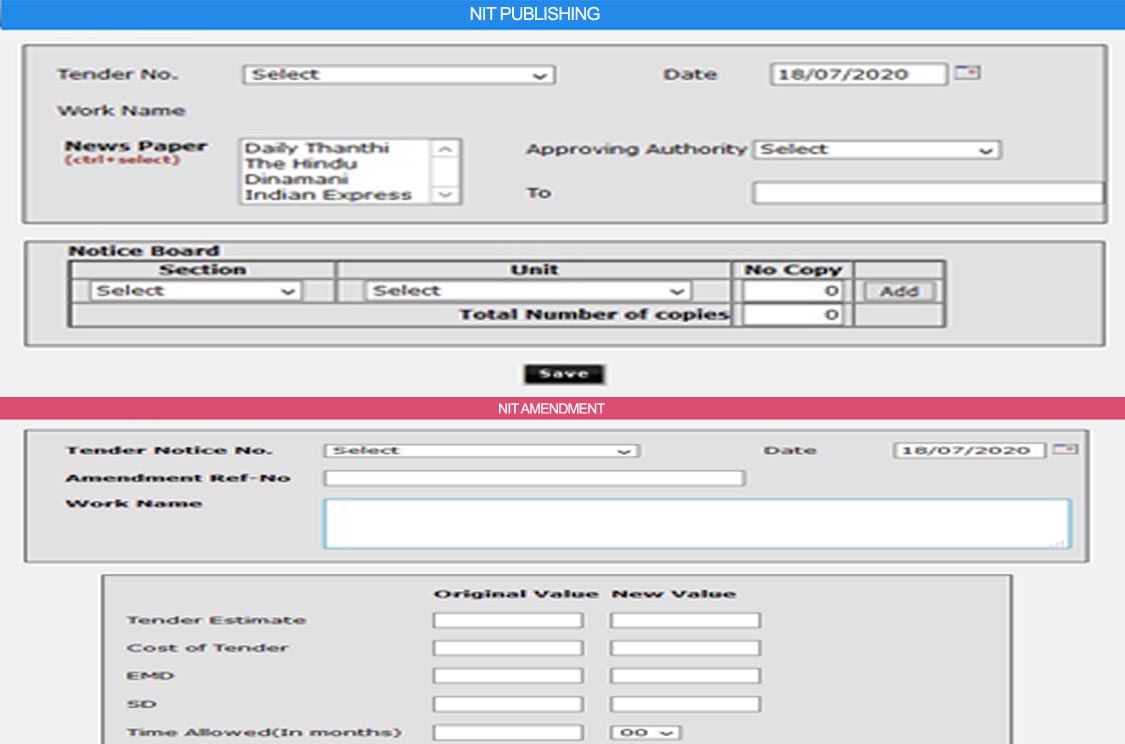Click the To input field
Screen dimensions: 1125x744
(x=927, y=193)
